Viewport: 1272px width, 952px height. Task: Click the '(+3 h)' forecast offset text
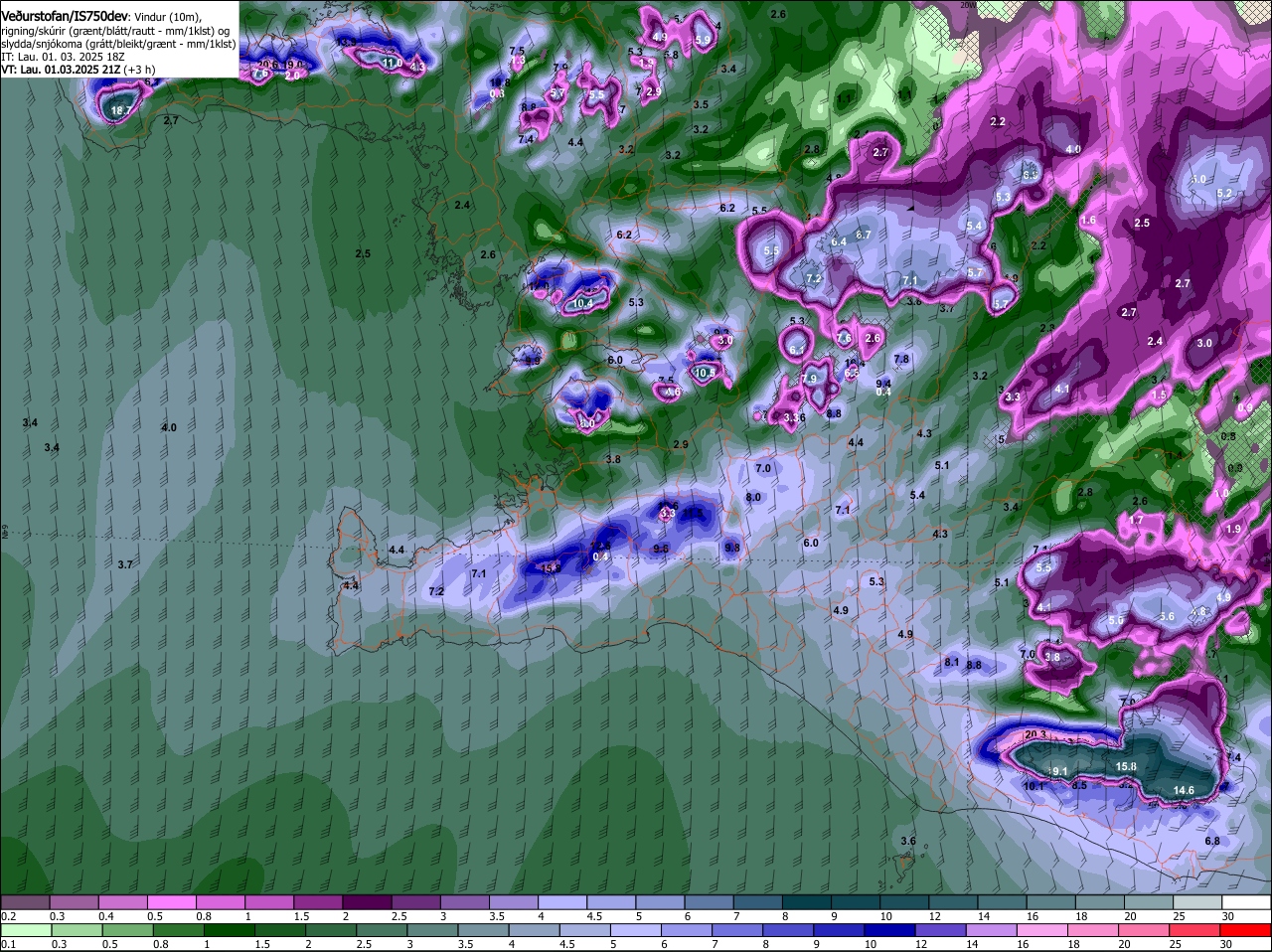click(139, 70)
